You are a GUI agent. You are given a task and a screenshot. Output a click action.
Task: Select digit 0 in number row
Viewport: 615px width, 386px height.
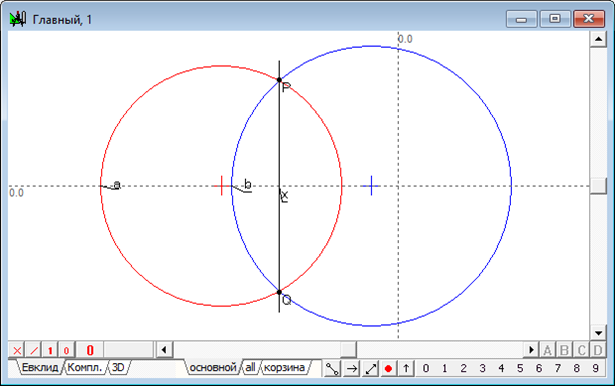click(426, 368)
